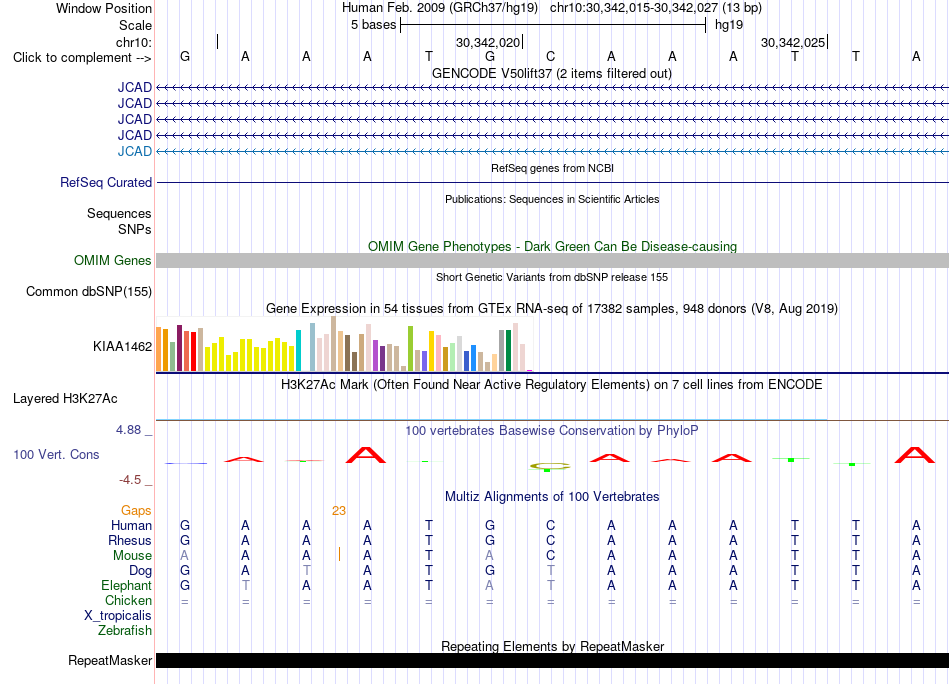
Task: Click the '5 bases' scale label
Action: coord(373,25)
